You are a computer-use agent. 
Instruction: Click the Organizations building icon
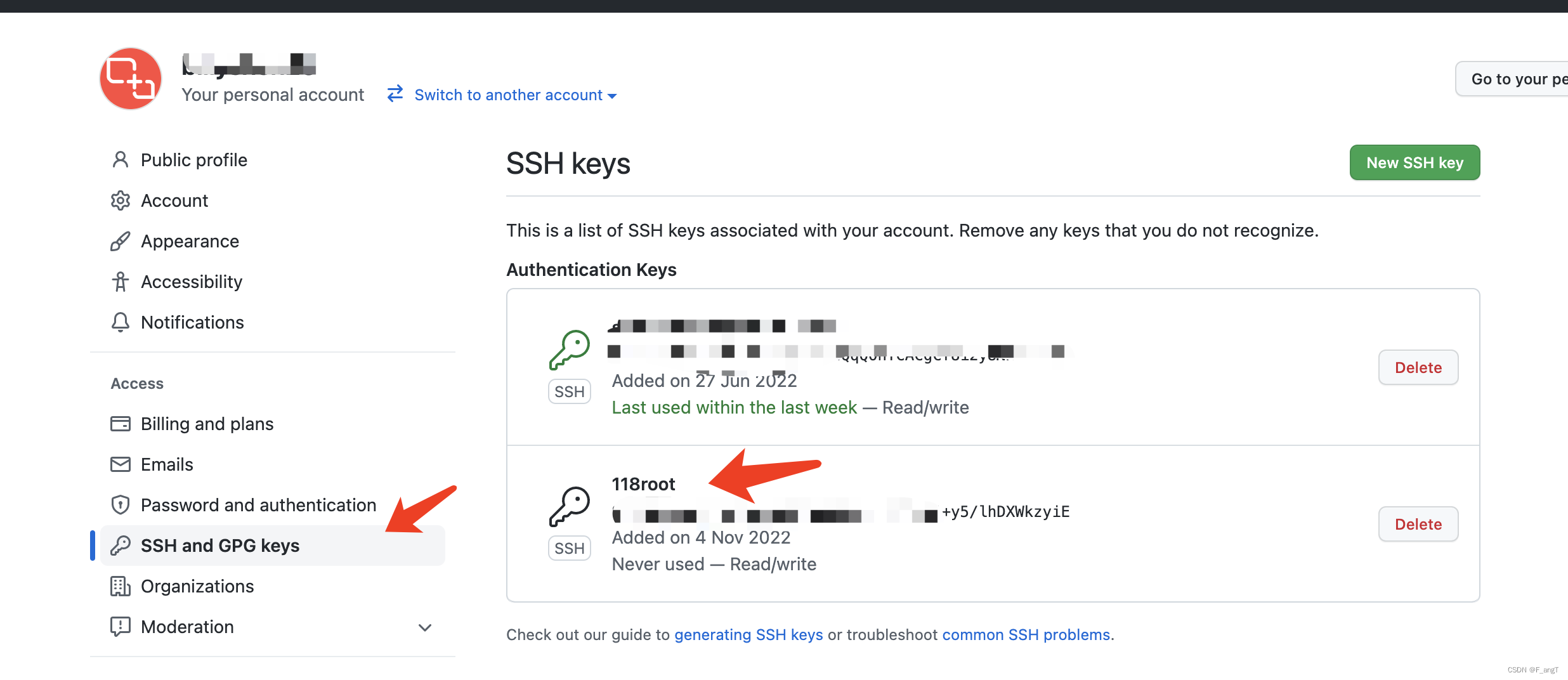120,585
